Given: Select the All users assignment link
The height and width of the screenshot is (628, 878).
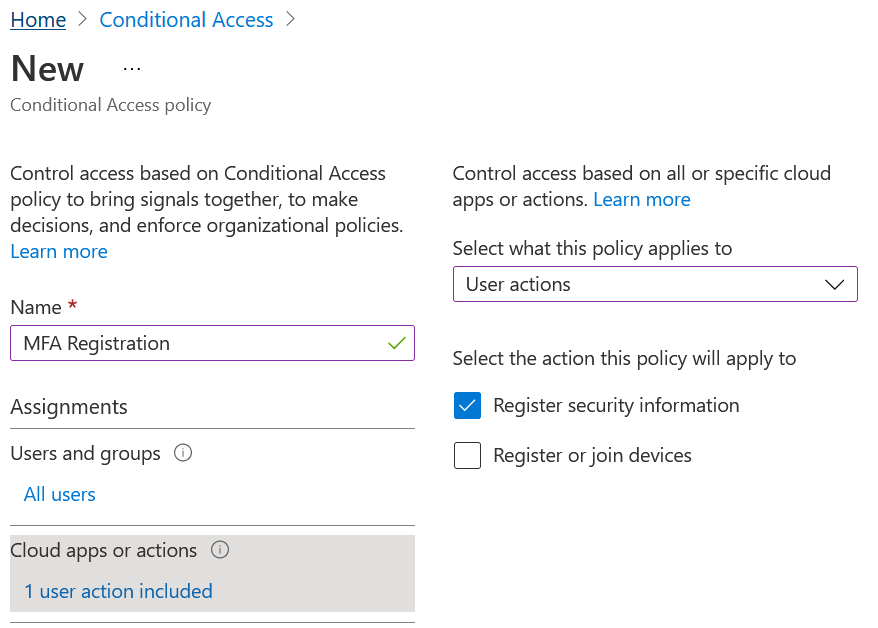Looking at the screenshot, I should click(x=59, y=494).
